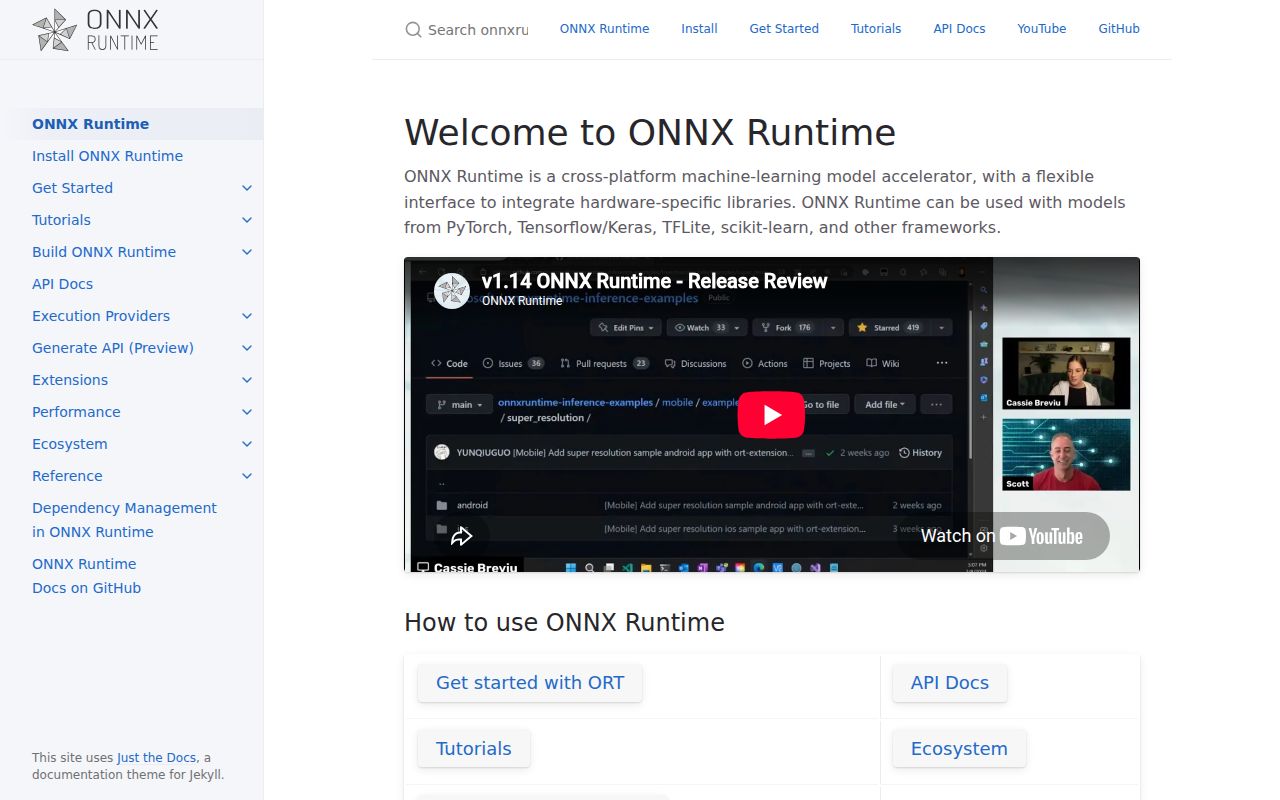Click the Ecosystem button in content
Screen dimensions: 1280x800
tap(959, 749)
